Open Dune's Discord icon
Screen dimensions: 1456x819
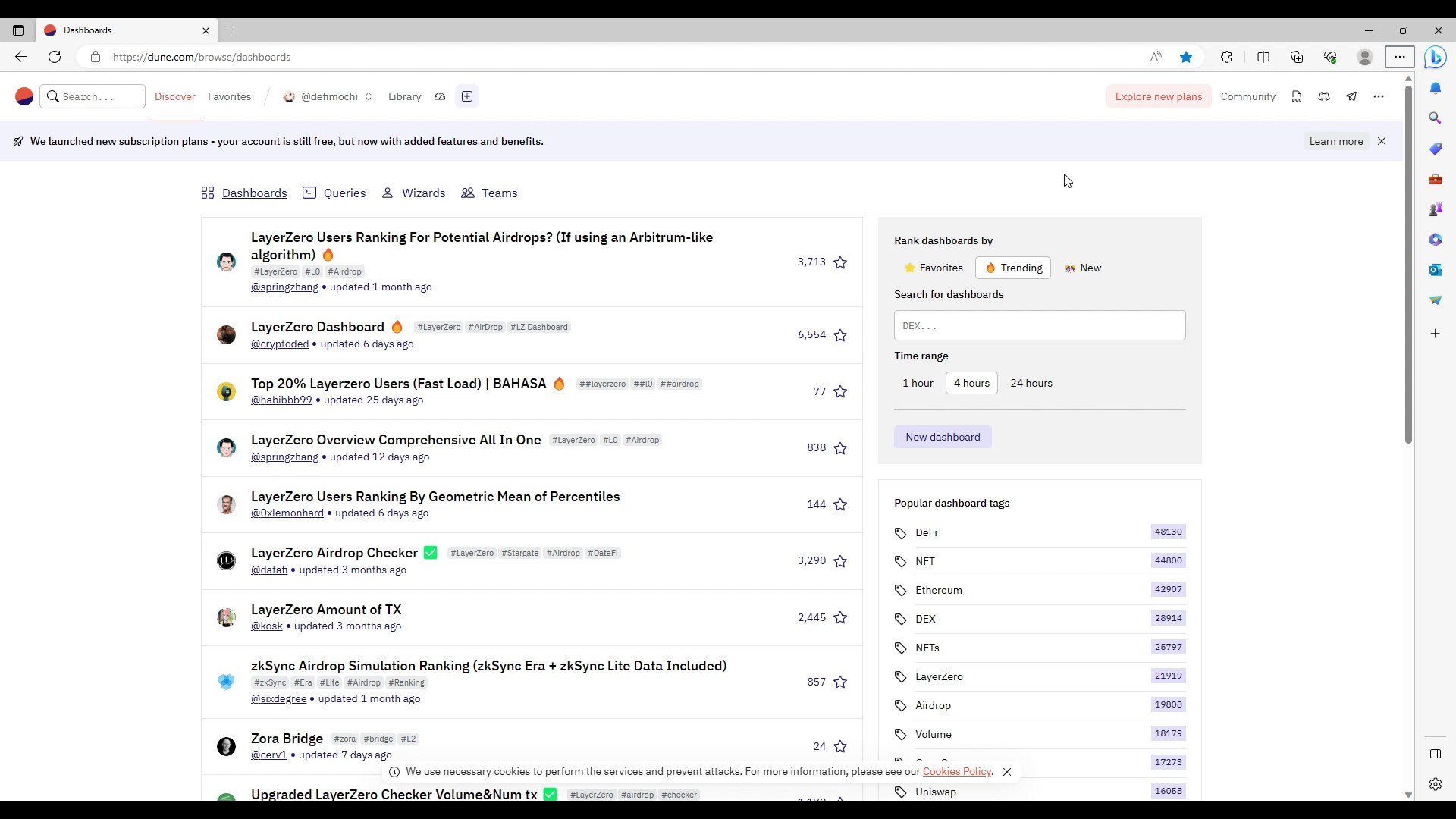1324,96
